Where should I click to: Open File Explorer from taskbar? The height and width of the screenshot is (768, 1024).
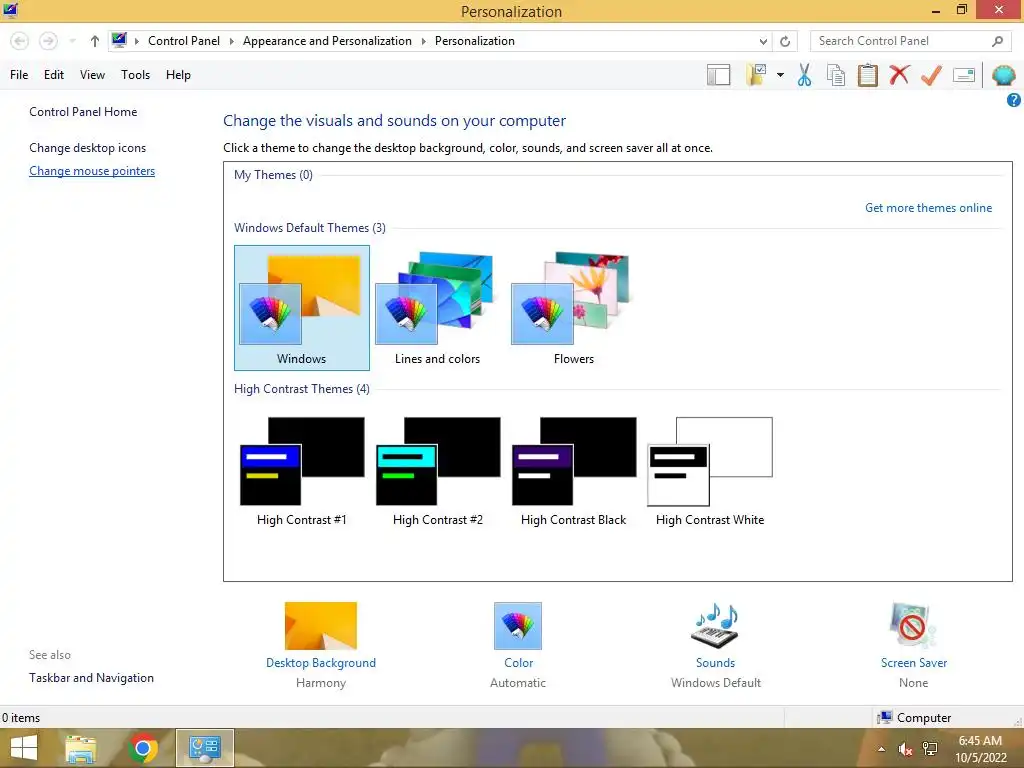81,748
